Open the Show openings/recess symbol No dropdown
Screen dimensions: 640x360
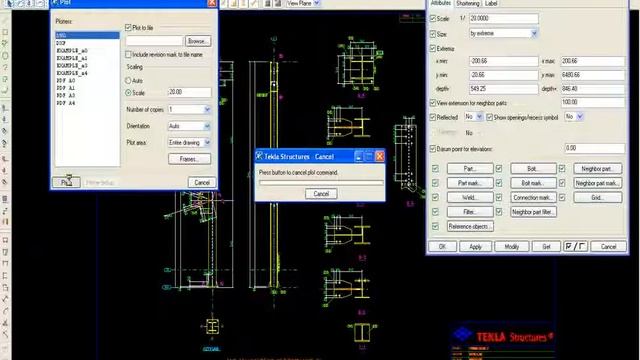(x=580, y=117)
